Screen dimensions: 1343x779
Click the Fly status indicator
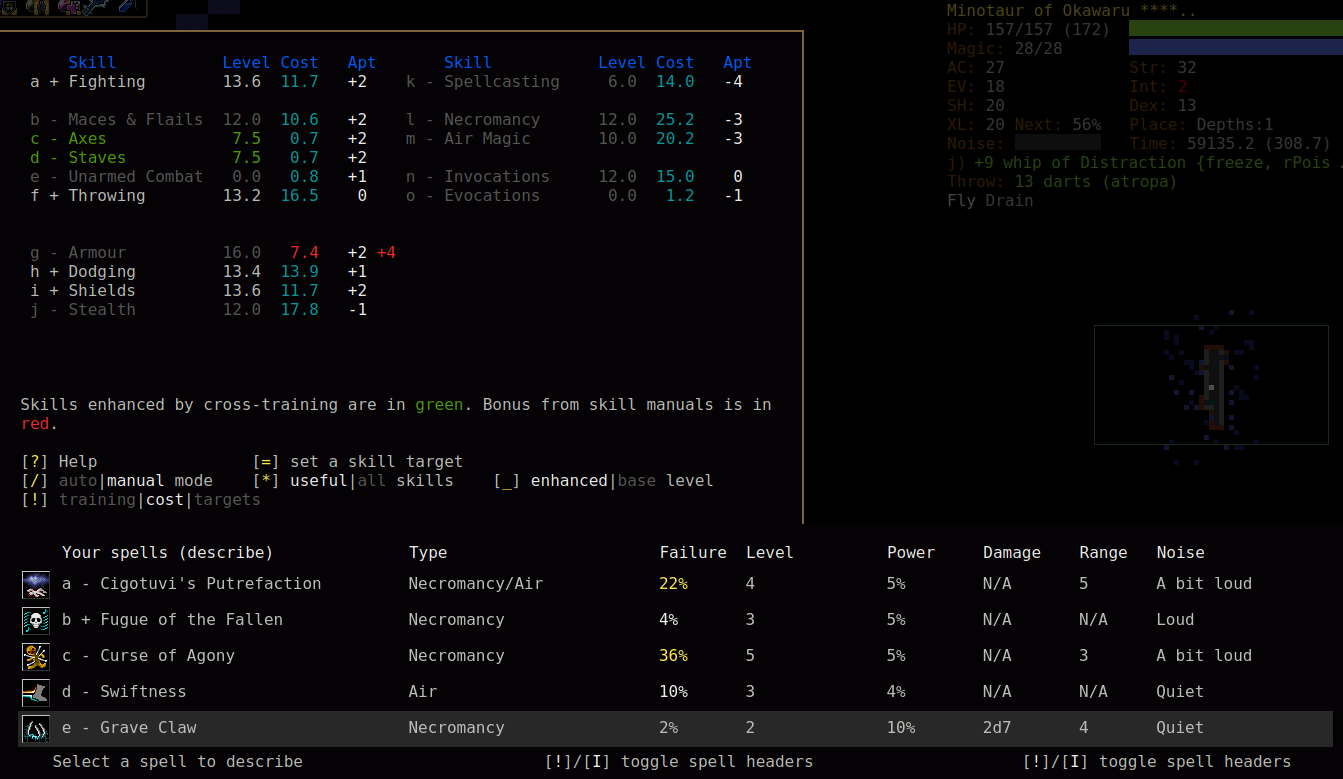coord(961,201)
